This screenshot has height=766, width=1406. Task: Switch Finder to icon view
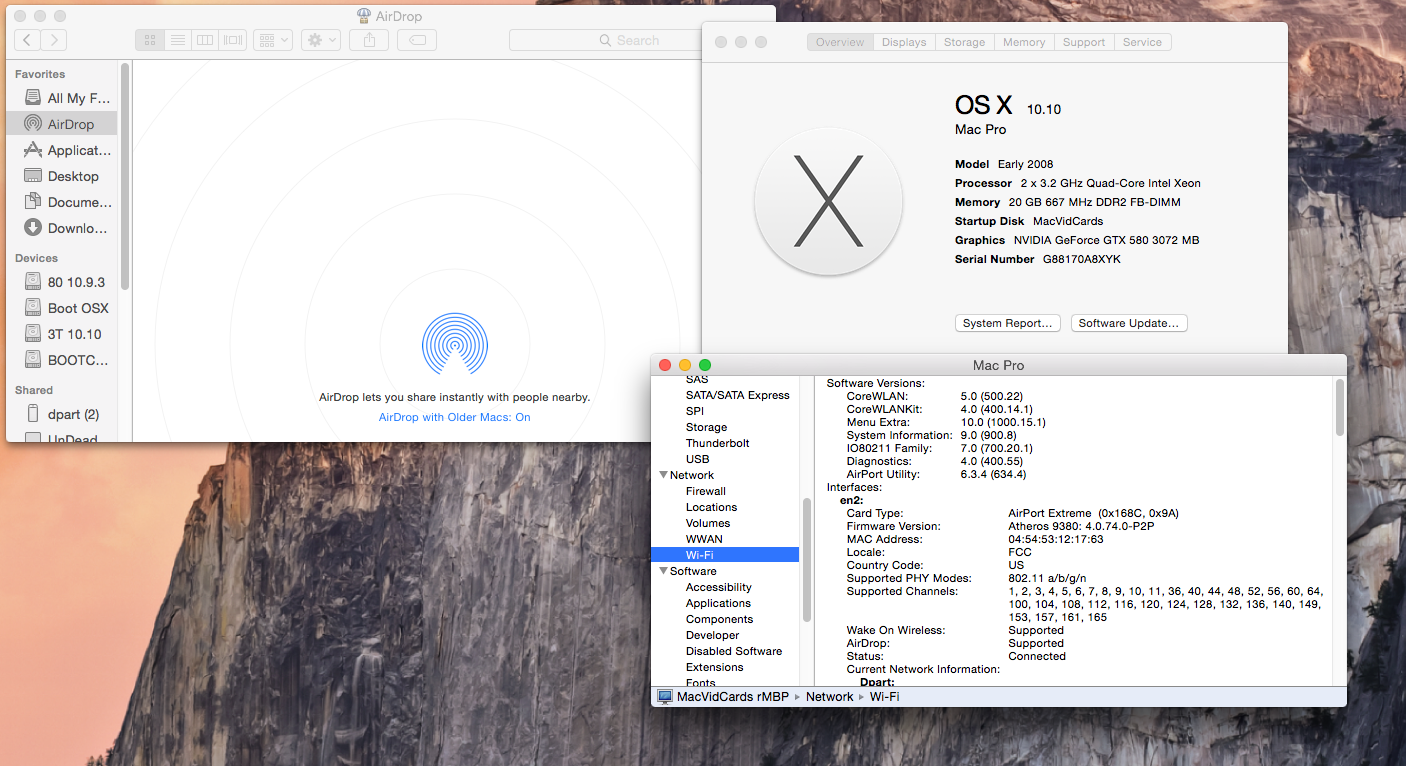(x=150, y=40)
